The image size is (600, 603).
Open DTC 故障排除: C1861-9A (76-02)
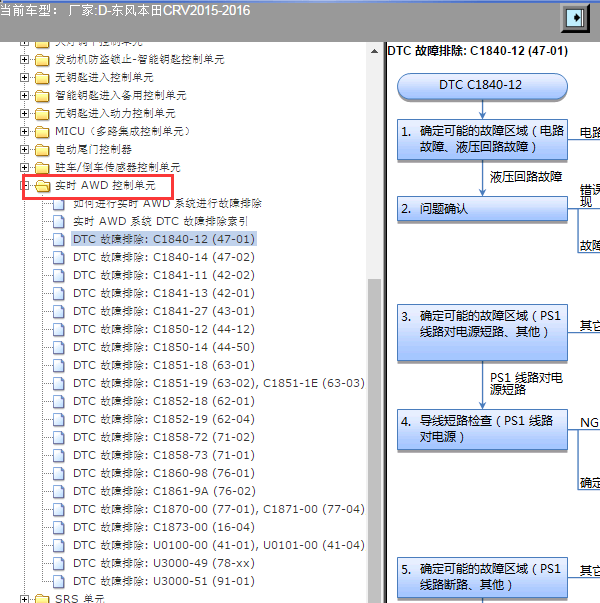164,491
